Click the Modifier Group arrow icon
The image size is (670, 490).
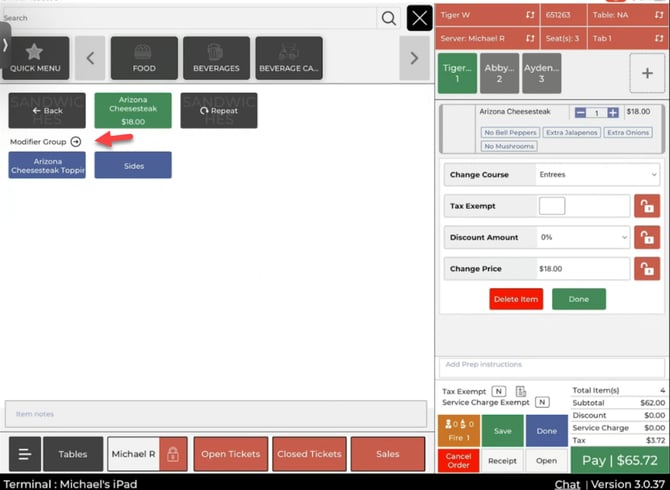point(76,142)
